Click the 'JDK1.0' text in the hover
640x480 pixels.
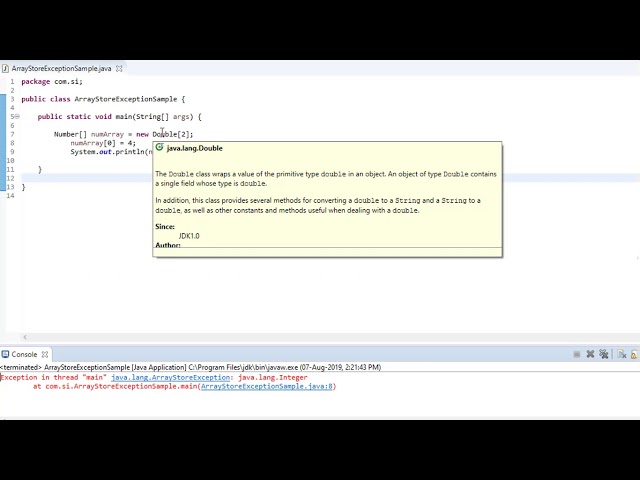click(x=189, y=236)
